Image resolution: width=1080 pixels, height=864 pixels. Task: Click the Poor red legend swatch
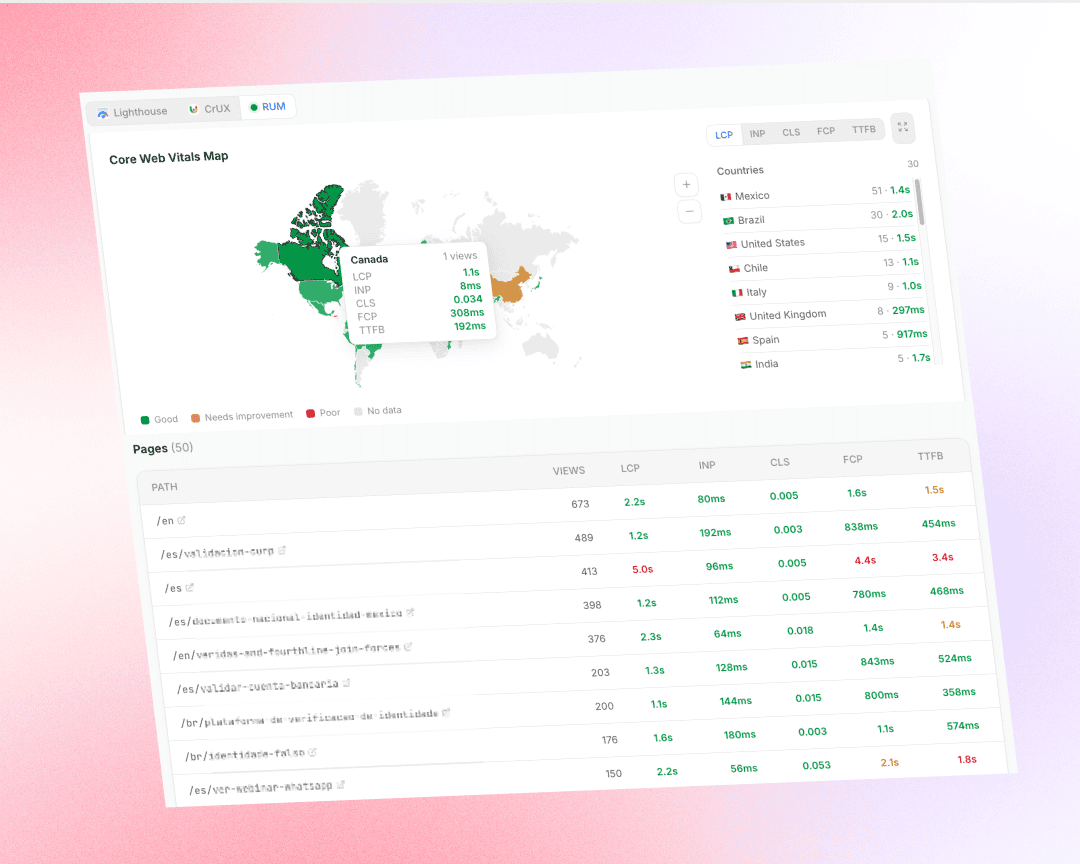[x=311, y=413]
